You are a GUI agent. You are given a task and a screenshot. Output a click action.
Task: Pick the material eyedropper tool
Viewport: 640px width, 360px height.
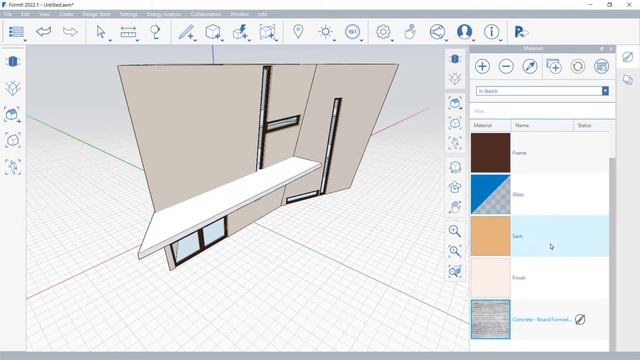[530, 66]
